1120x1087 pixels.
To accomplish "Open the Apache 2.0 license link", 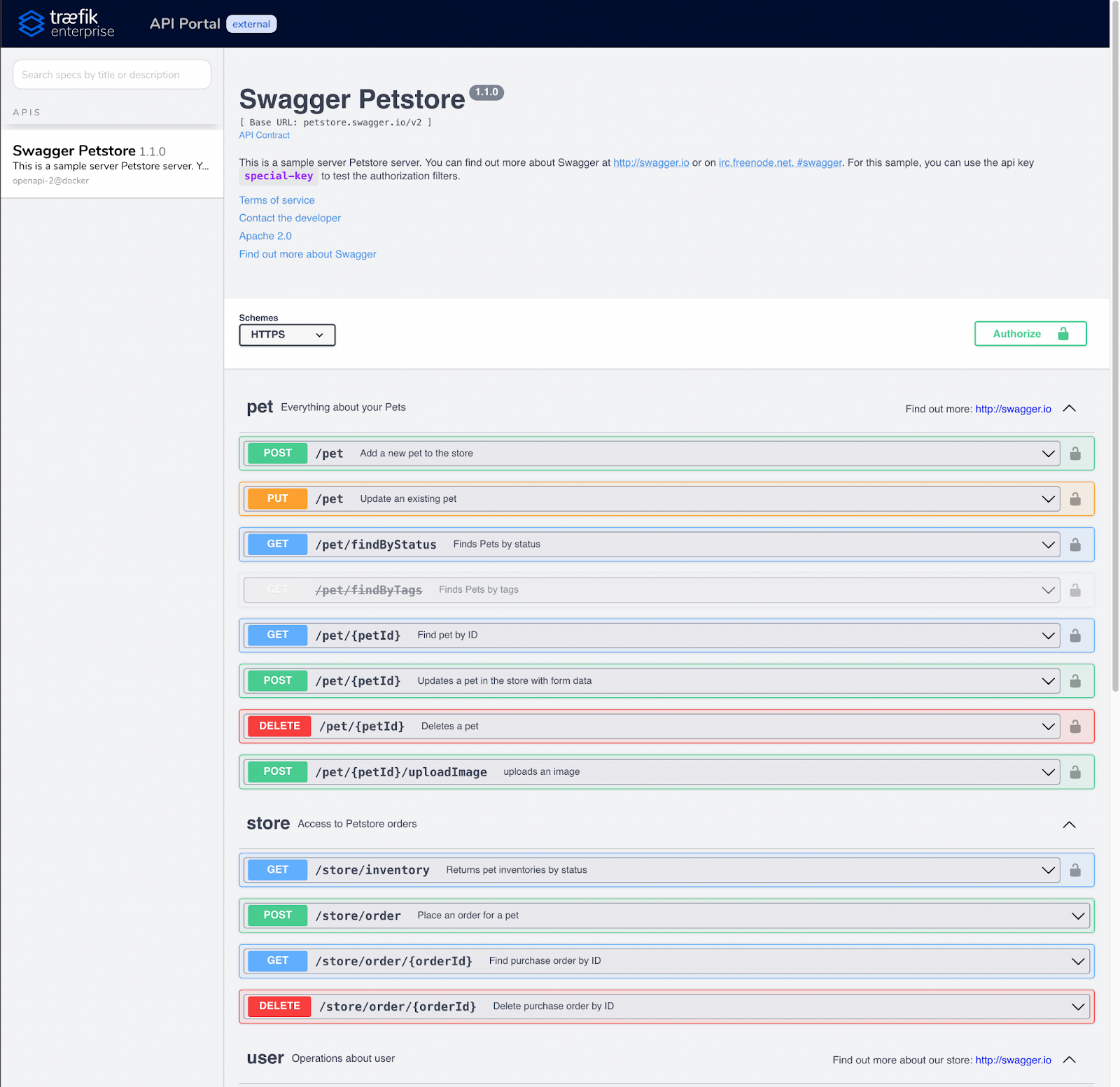I will pos(265,237).
